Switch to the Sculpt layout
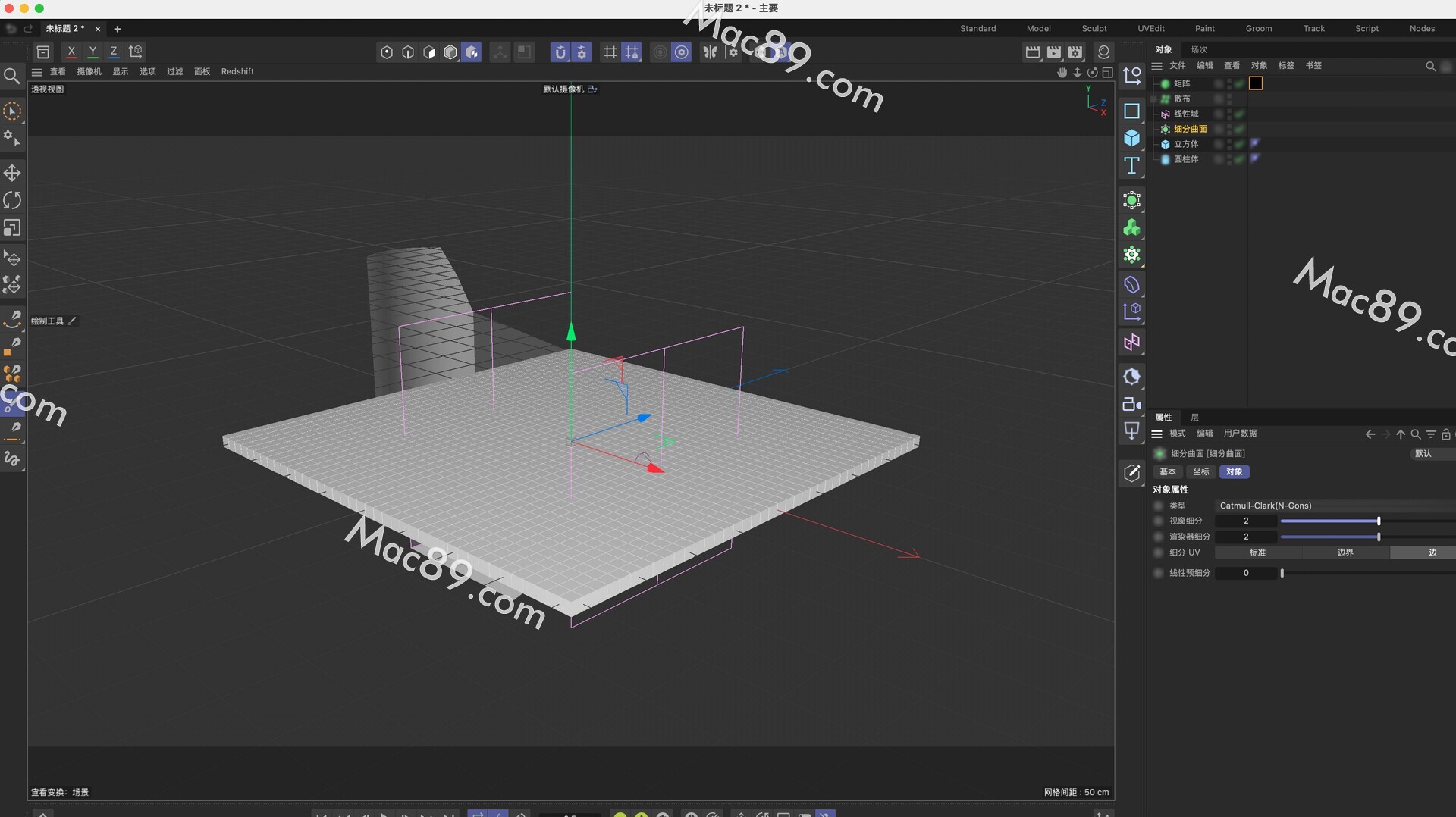The image size is (1456, 817). point(1094,28)
